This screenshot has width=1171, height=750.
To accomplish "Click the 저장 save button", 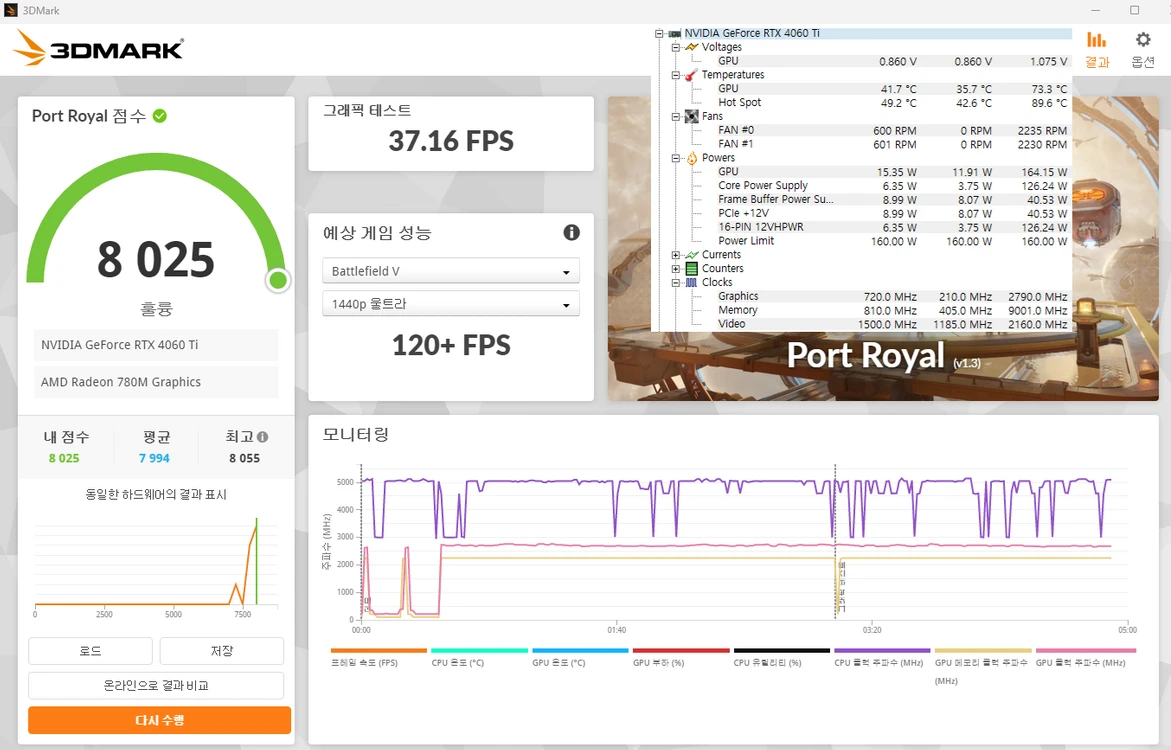I will click(x=222, y=651).
